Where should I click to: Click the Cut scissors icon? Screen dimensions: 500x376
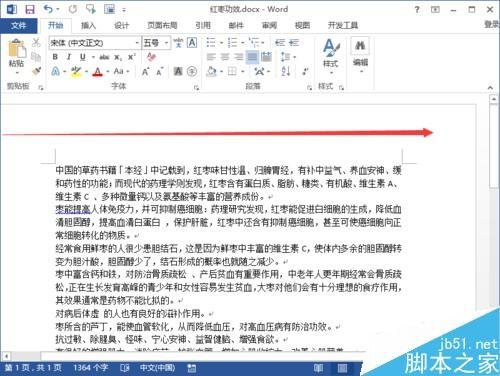36,42
